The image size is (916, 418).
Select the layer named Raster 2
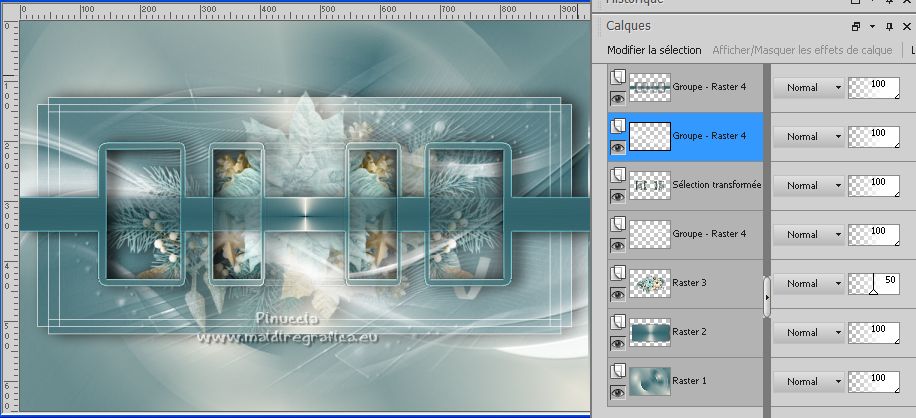[689, 332]
